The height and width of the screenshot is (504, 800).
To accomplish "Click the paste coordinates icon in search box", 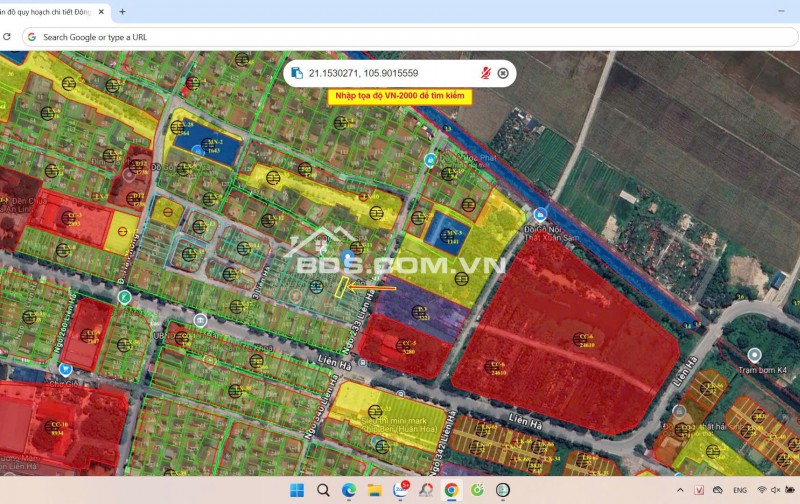I will tap(297, 73).
